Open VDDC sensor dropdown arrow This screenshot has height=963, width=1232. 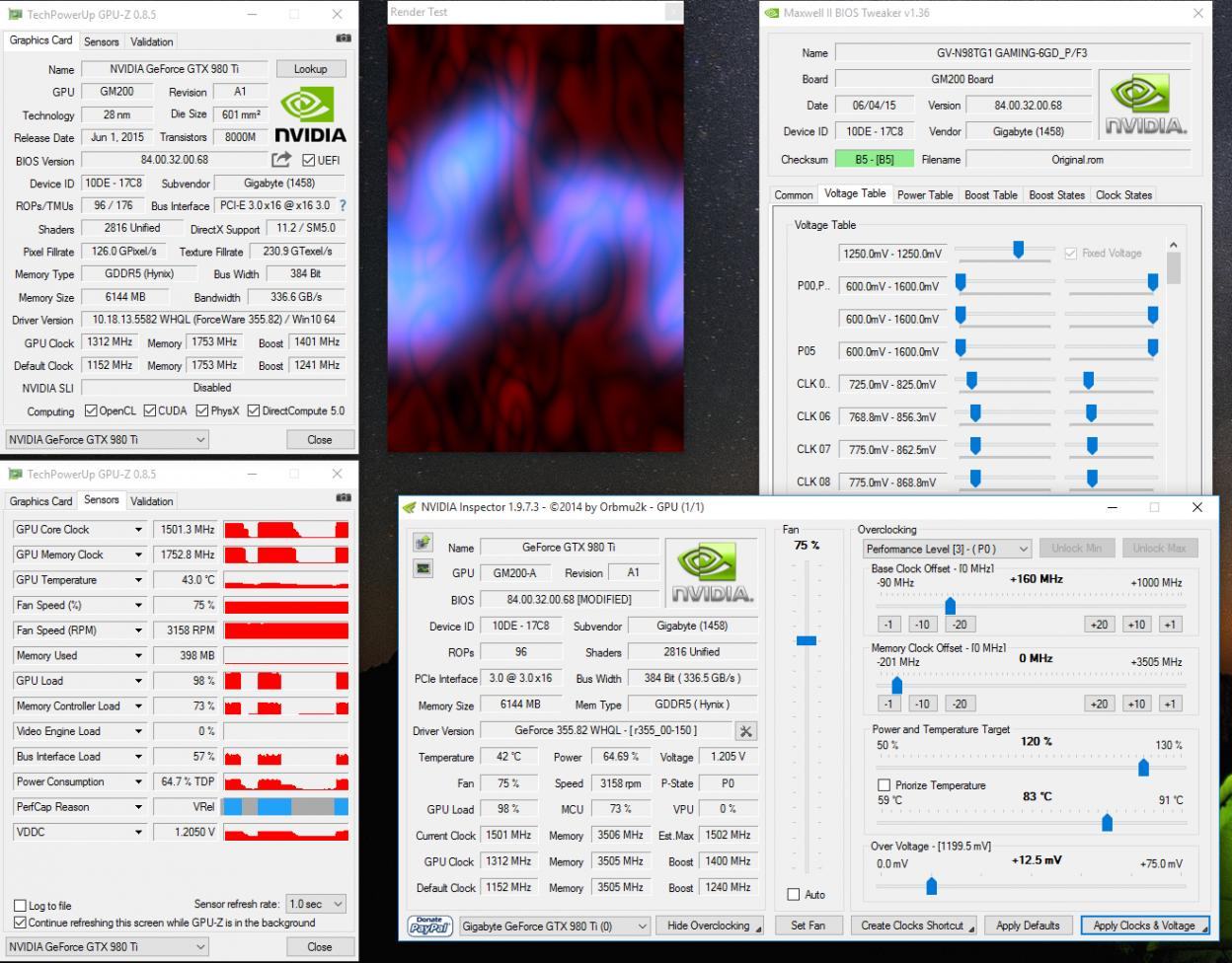coord(139,833)
